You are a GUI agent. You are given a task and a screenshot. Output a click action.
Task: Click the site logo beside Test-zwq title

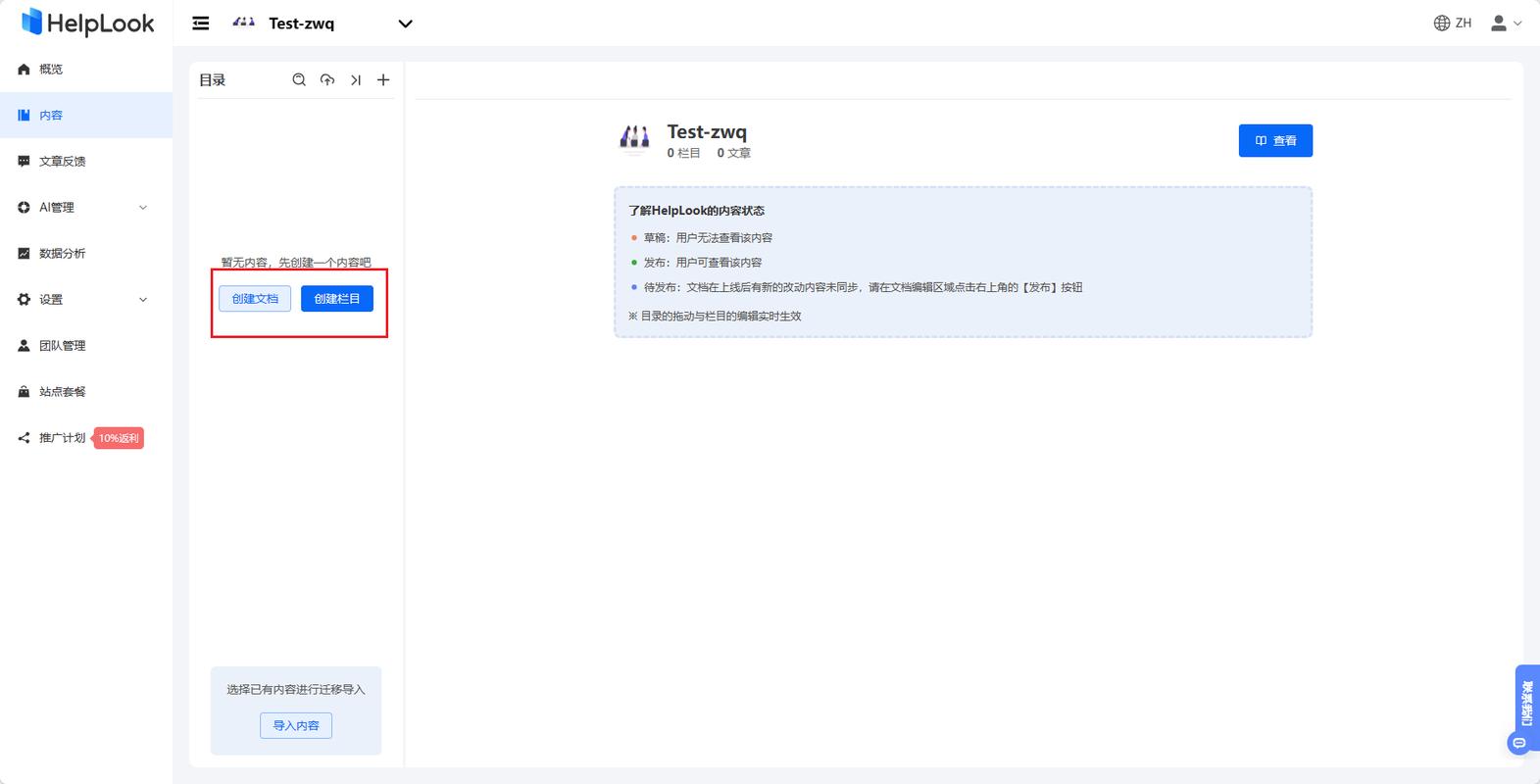(634, 140)
